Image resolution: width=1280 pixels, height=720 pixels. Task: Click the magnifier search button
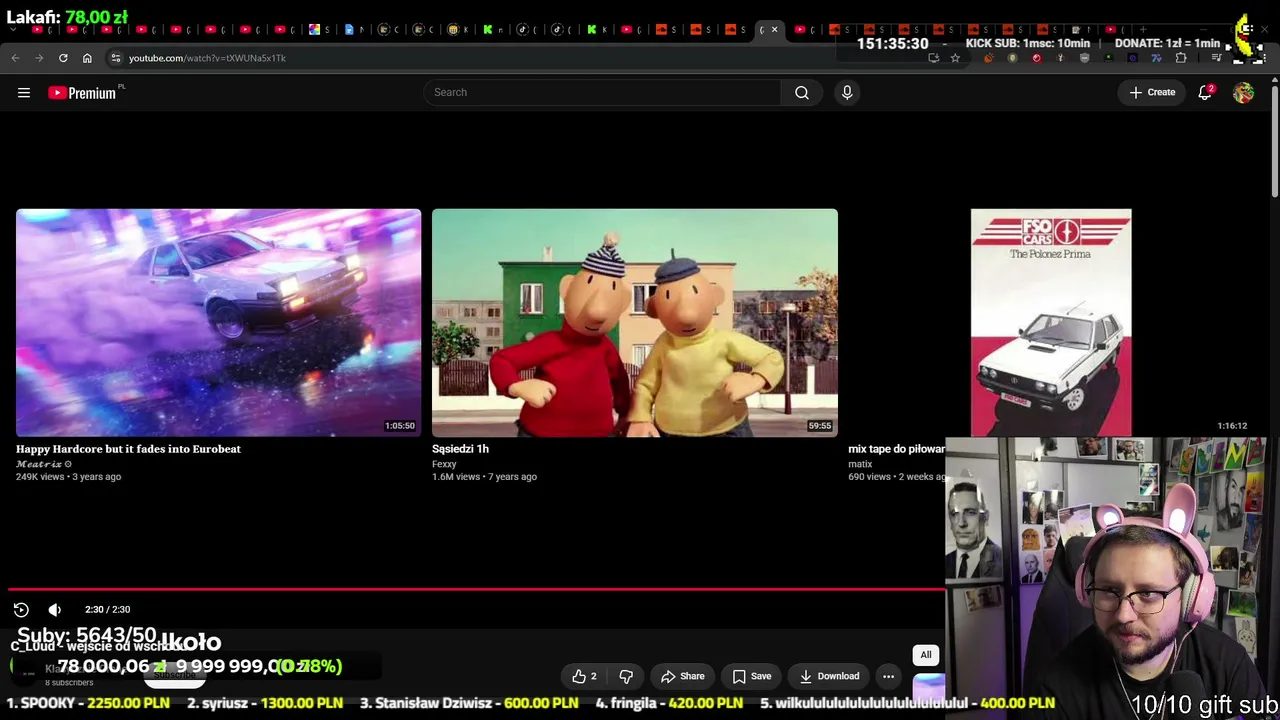click(x=802, y=92)
